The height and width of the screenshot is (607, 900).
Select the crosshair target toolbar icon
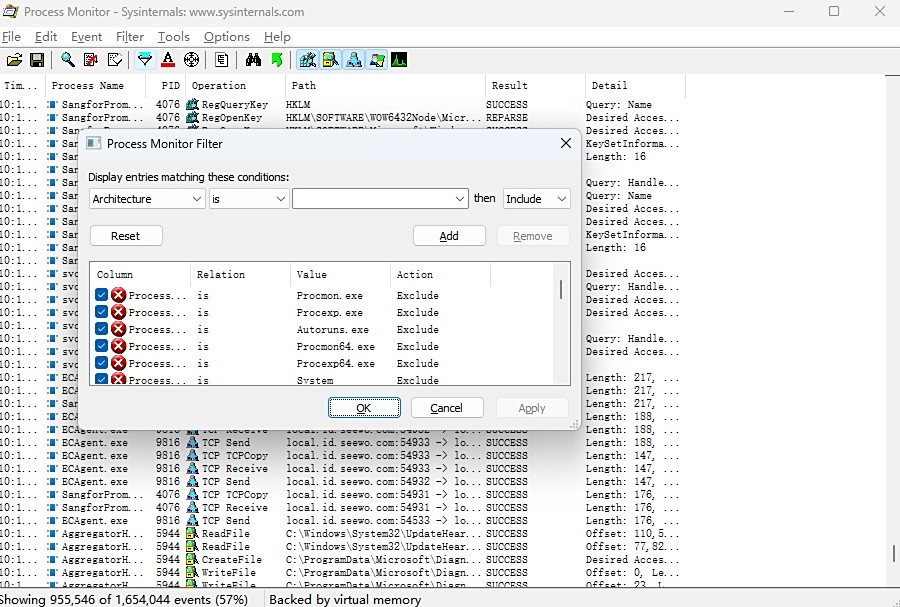coord(191,60)
